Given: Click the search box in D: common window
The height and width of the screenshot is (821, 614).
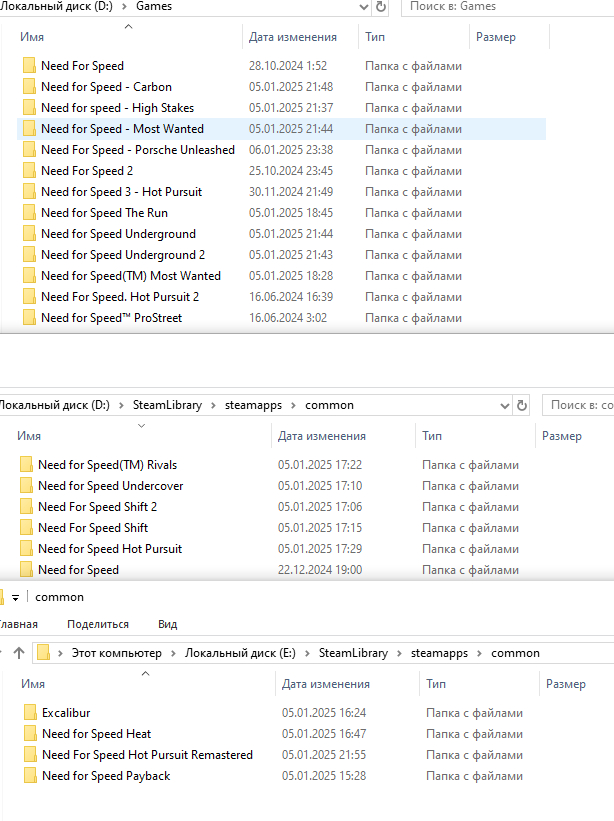Looking at the screenshot, I should pyautogui.click(x=578, y=405).
